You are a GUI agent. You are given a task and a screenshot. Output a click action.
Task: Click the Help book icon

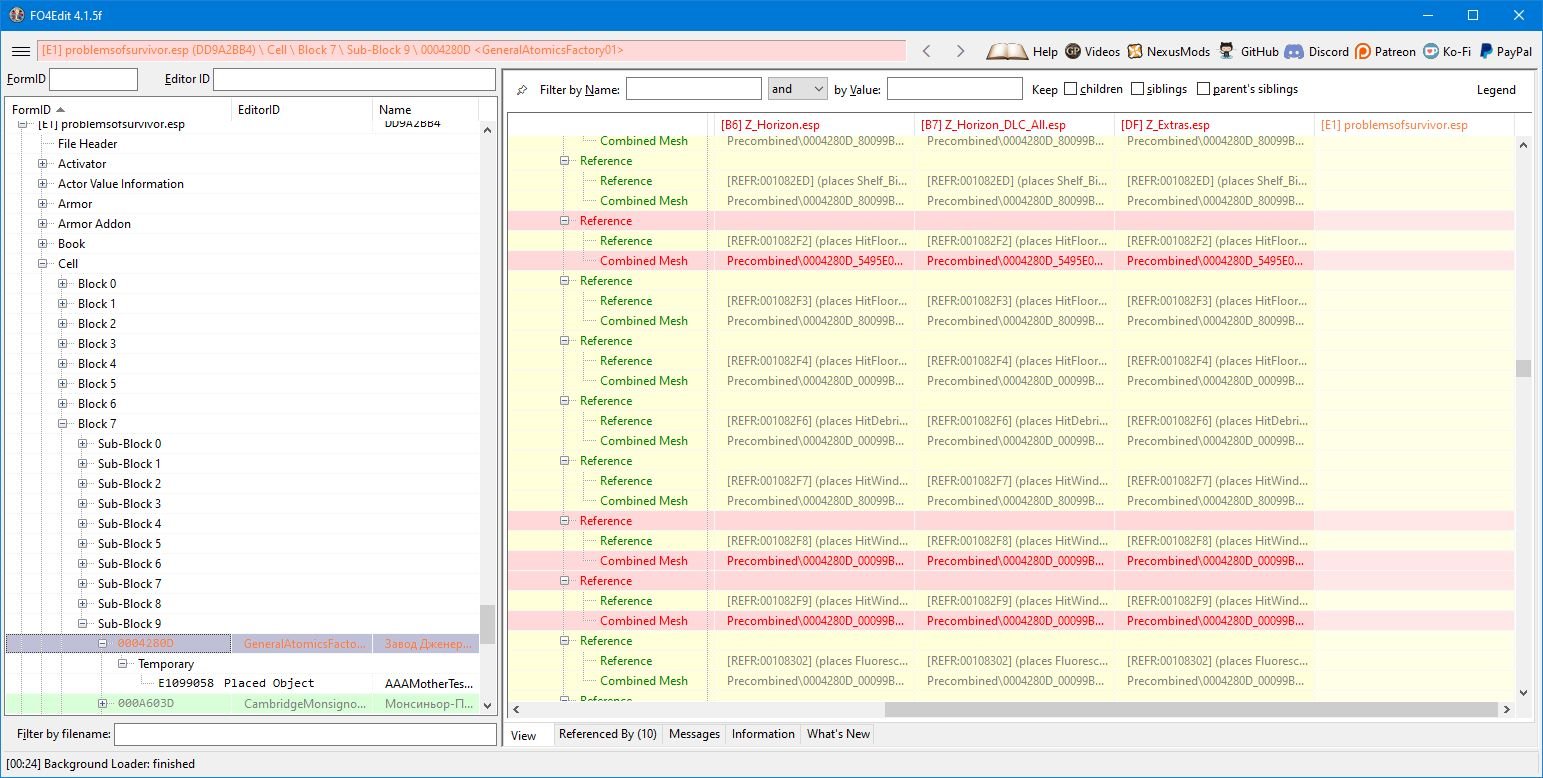pos(1006,51)
